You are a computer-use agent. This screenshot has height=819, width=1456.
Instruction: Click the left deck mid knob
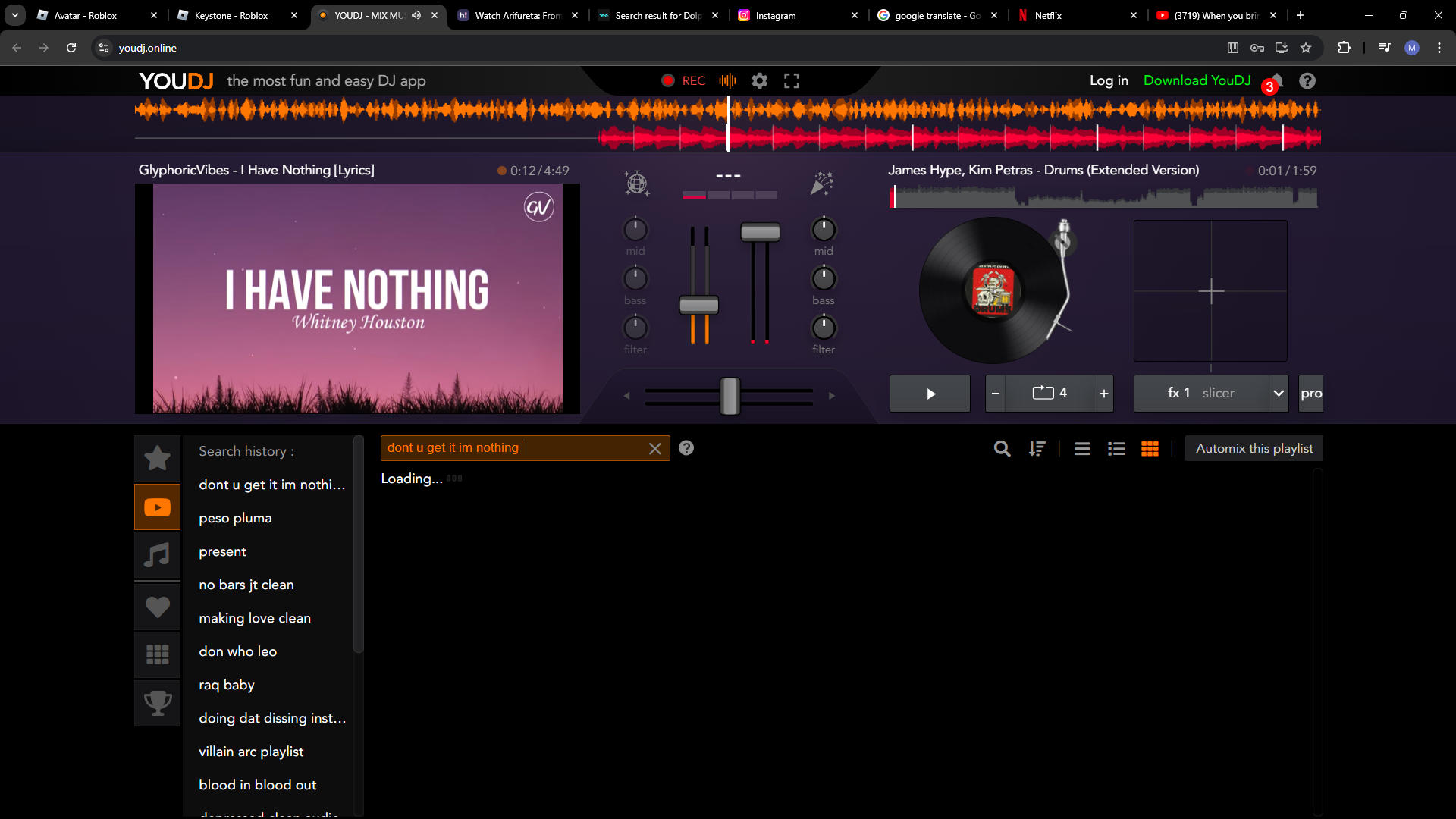635,229
